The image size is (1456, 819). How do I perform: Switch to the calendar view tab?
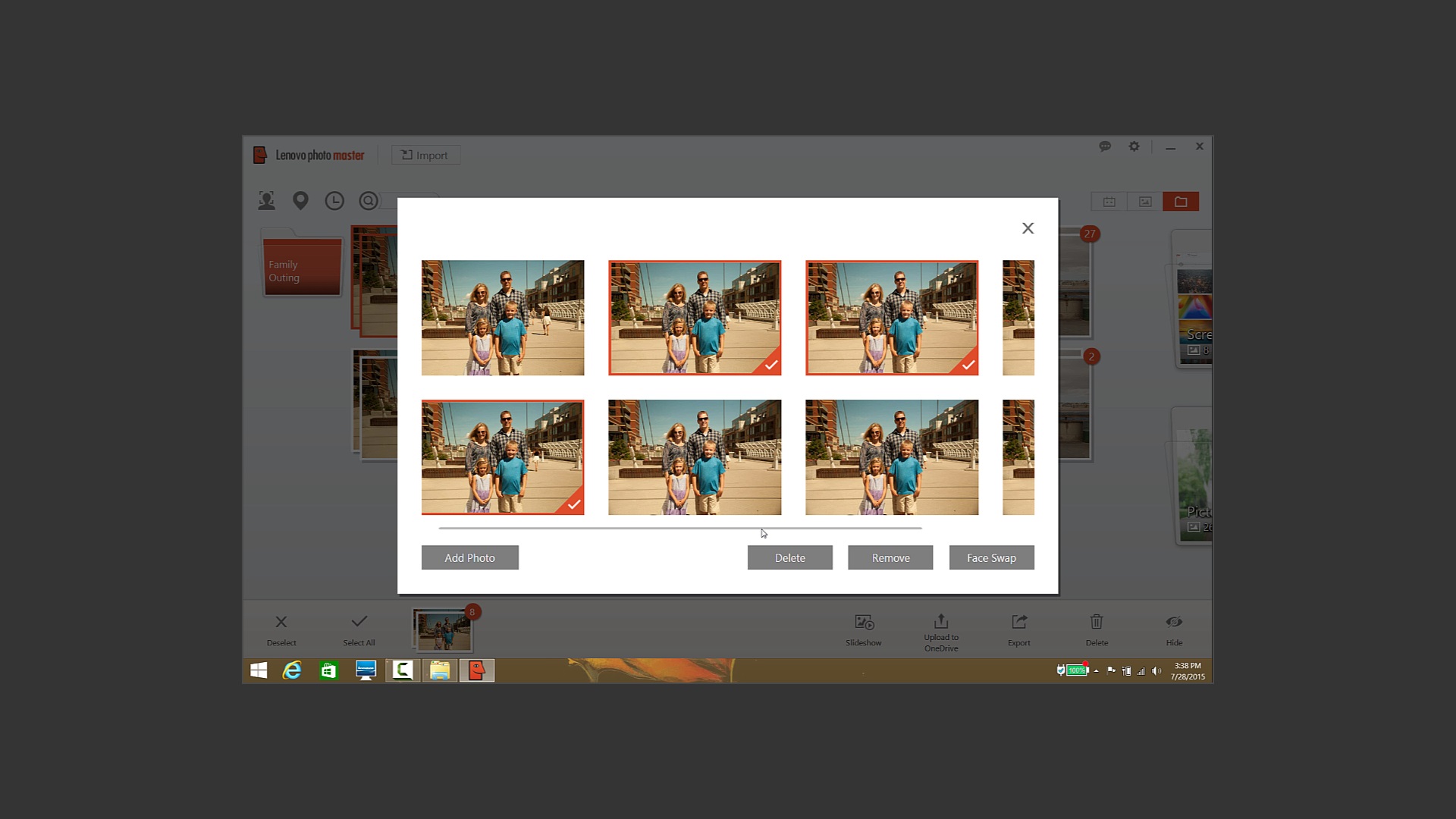coord(1108,201)
